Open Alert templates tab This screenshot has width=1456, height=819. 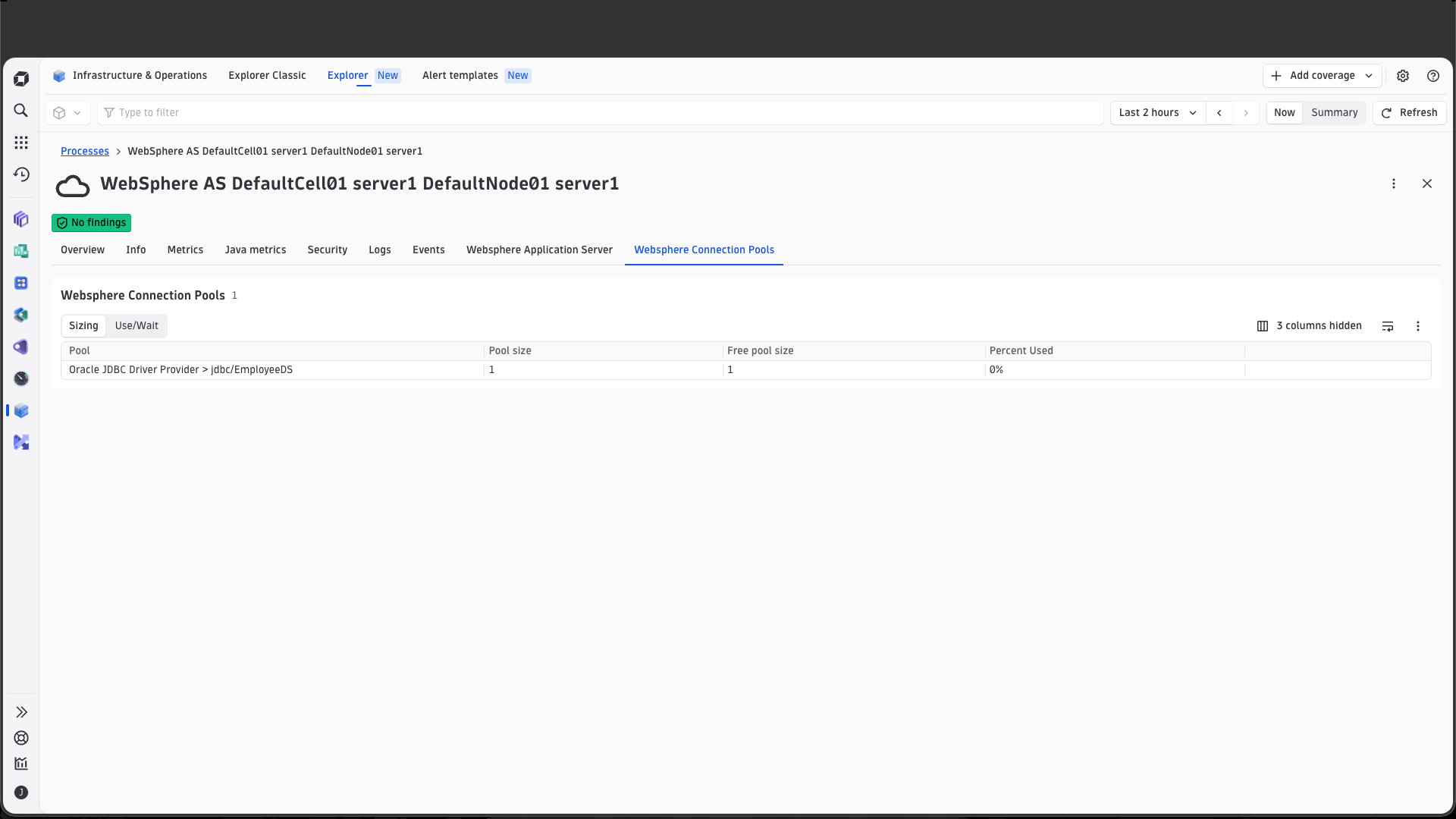click(476, 76)
